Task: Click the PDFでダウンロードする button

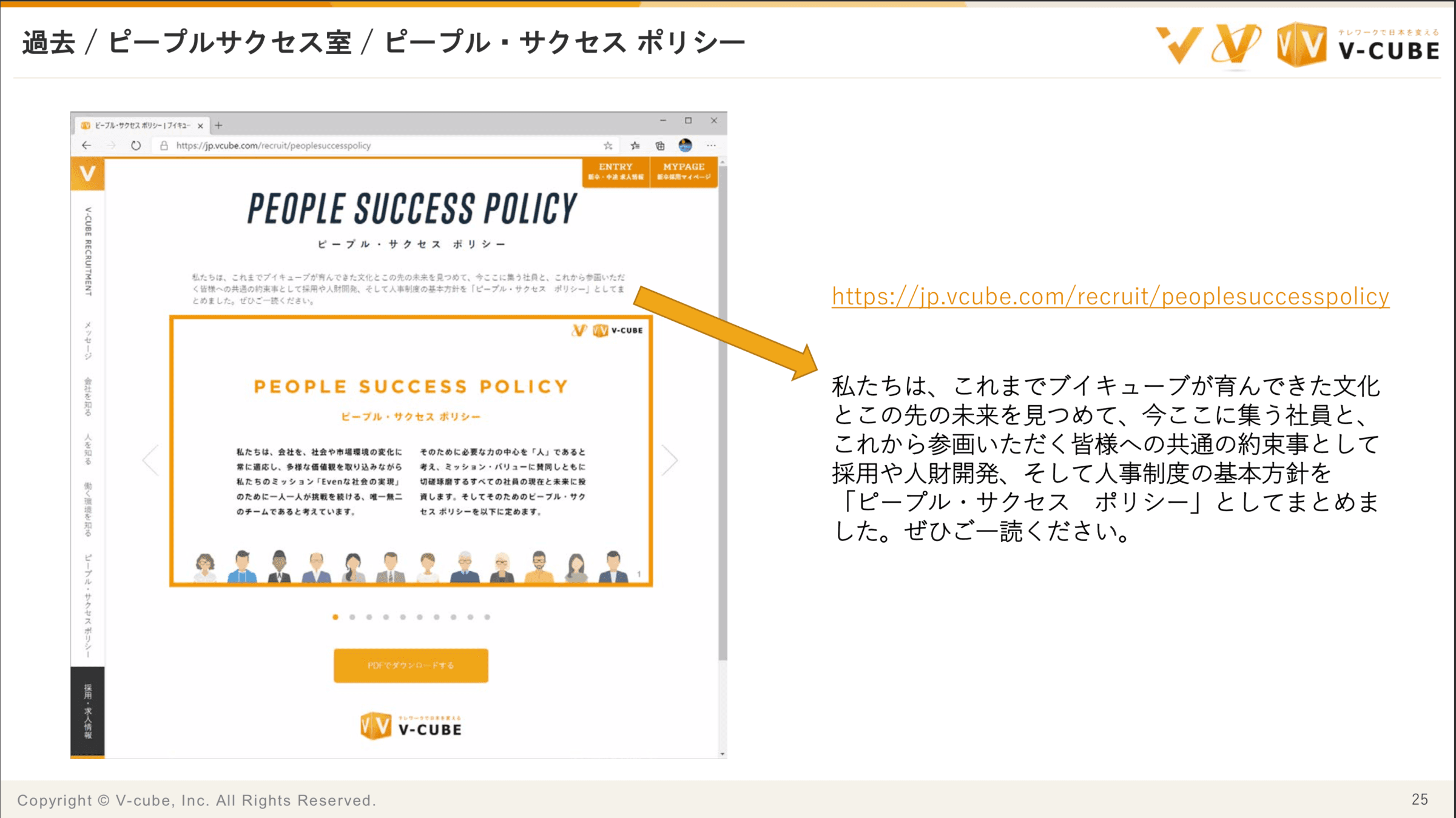Action: click(411, 665)
